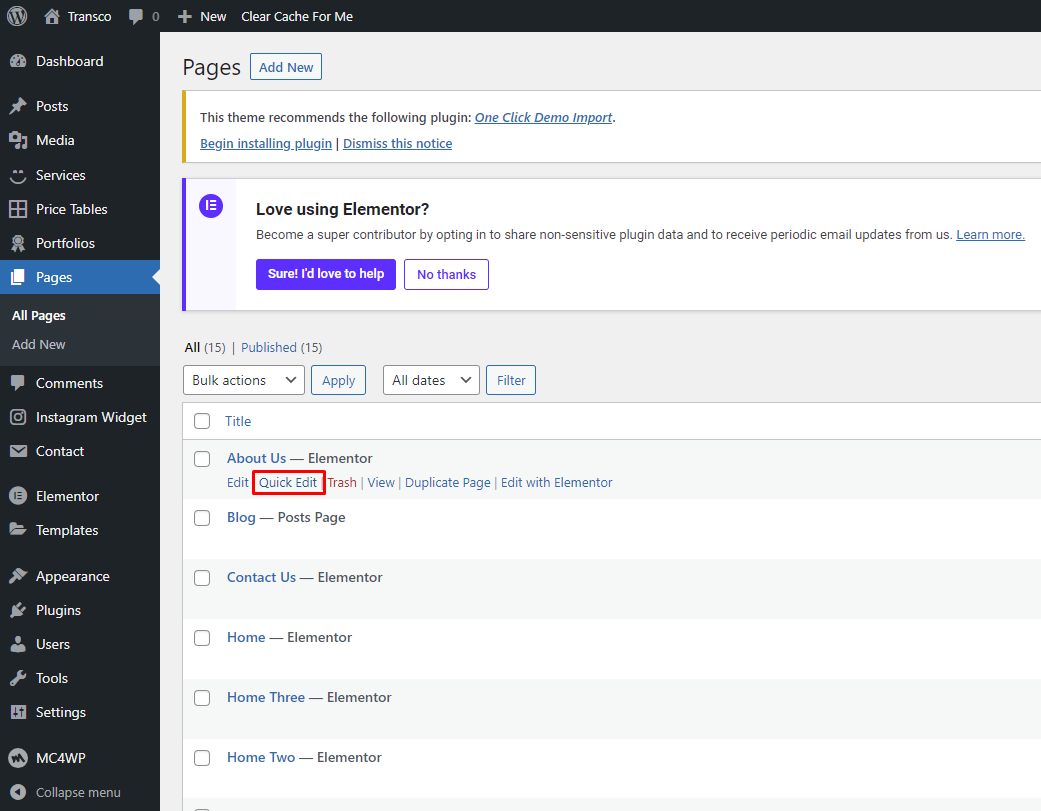Open the New content menu in admin bar
This screenshot has height=811, width=1041.
pos(202,16)
